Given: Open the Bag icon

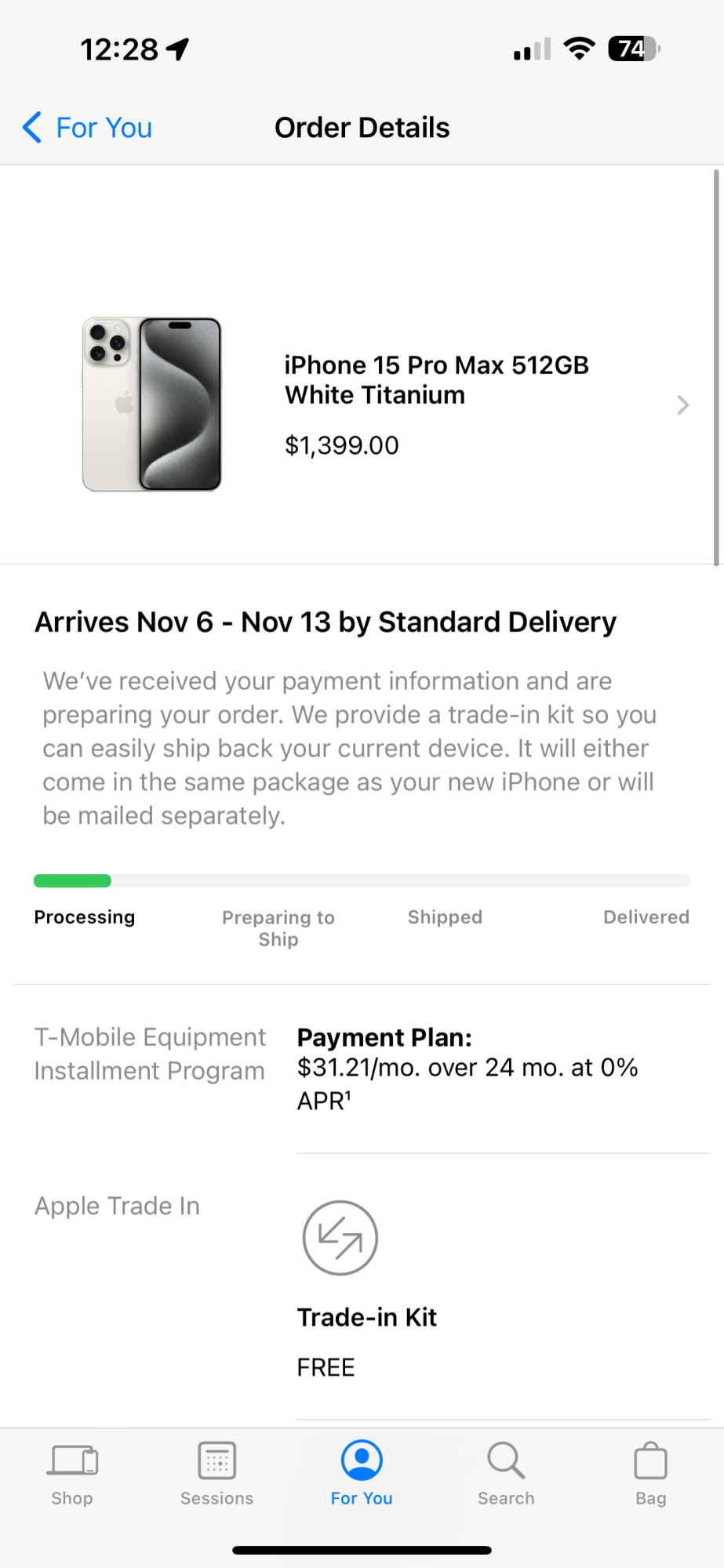Looking at the screenshot, I should coord(650,1461).
